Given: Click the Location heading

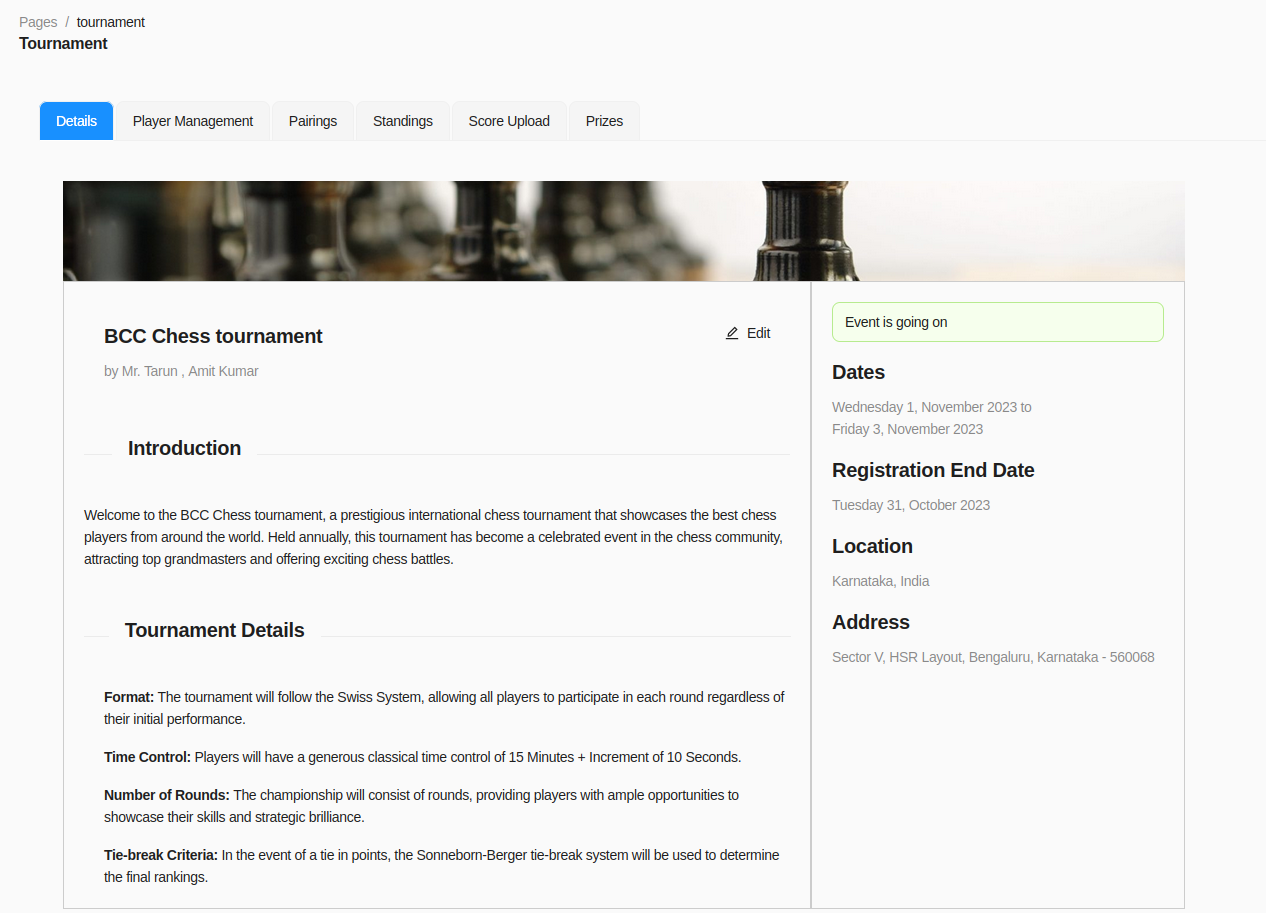Looking at the screenshot, I should pos(872,546).
